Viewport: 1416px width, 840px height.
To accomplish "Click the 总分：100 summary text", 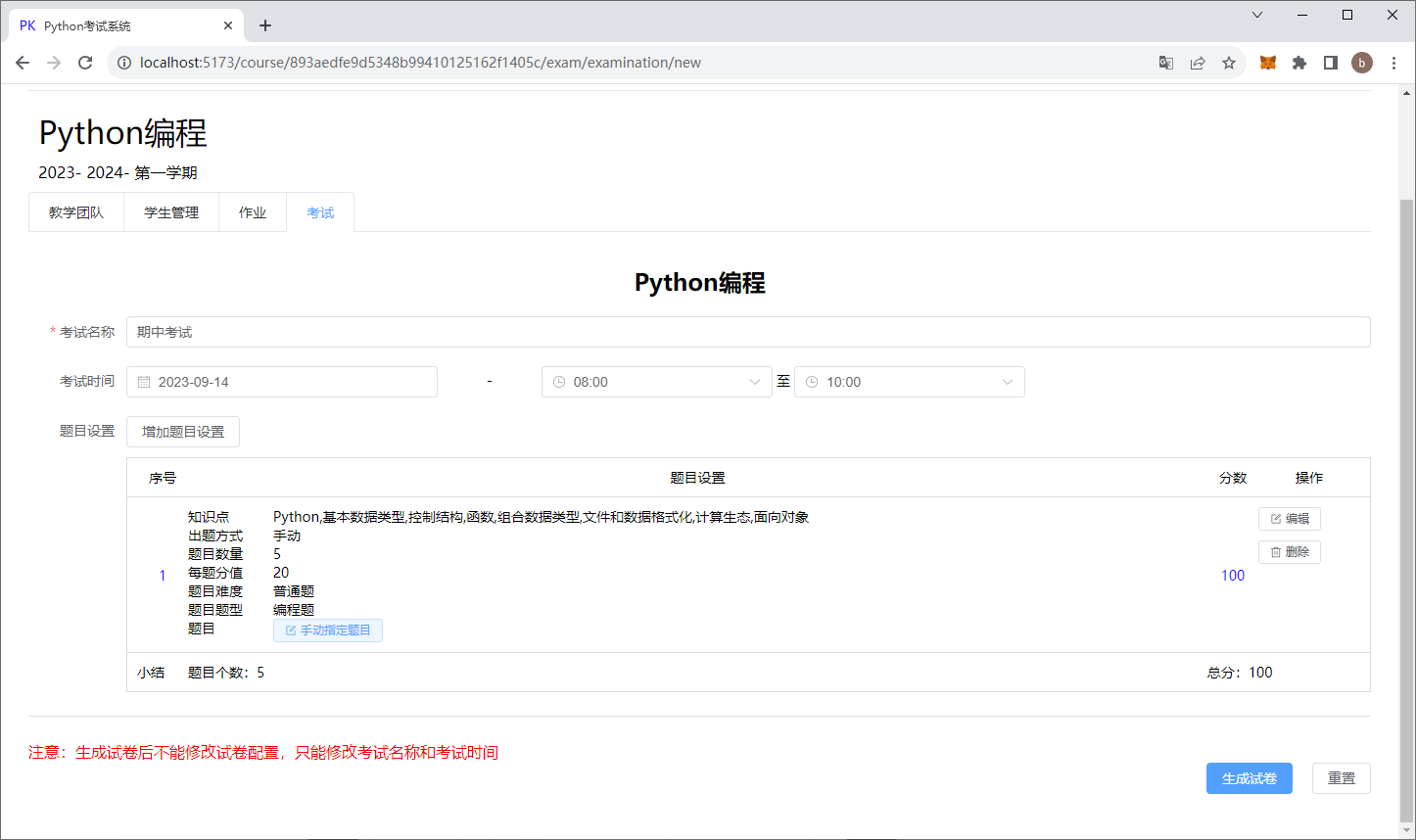I will (1240, 673).
